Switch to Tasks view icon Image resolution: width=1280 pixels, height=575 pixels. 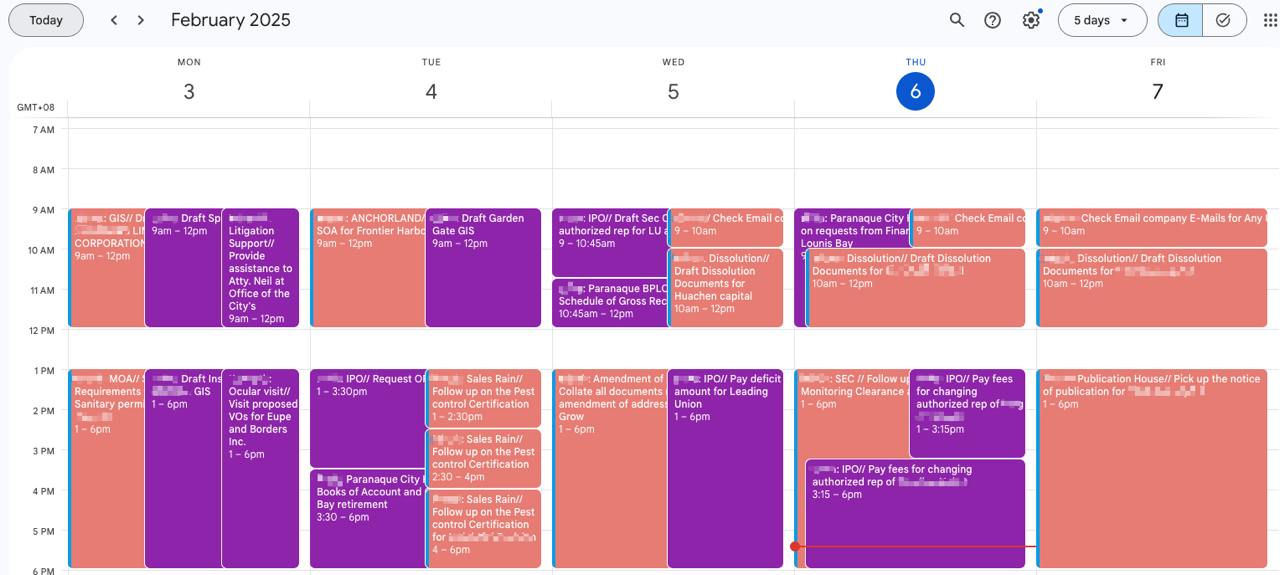click(x=1223, y=20)
